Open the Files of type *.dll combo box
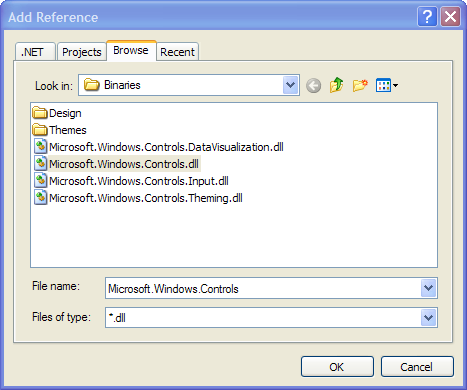Viewport: 467px width, 390px height. coord(271,318)
